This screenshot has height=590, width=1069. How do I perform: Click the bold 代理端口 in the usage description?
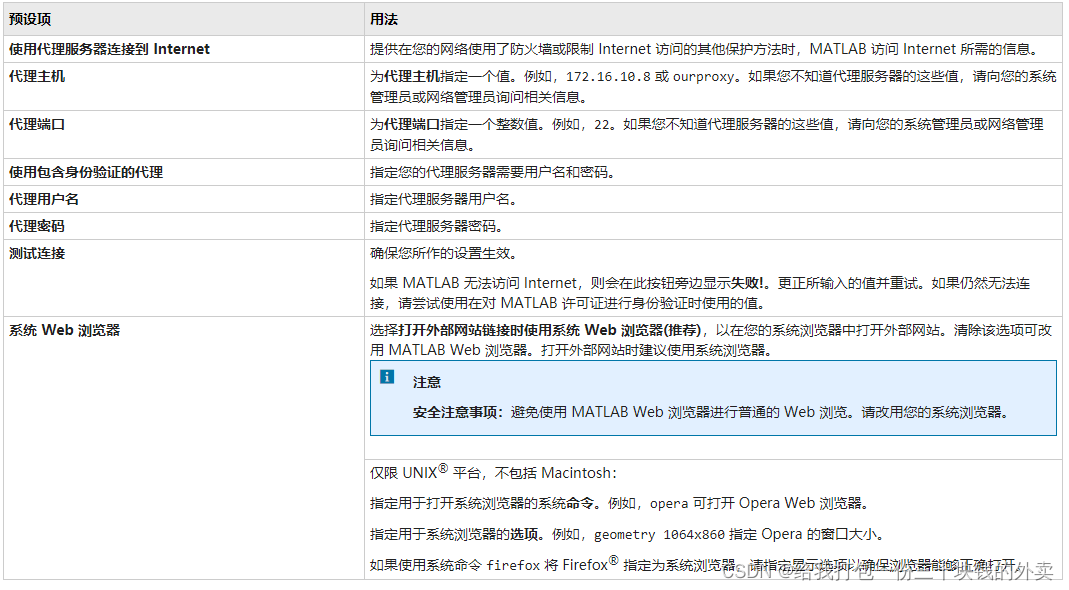[x=412, y=124]
